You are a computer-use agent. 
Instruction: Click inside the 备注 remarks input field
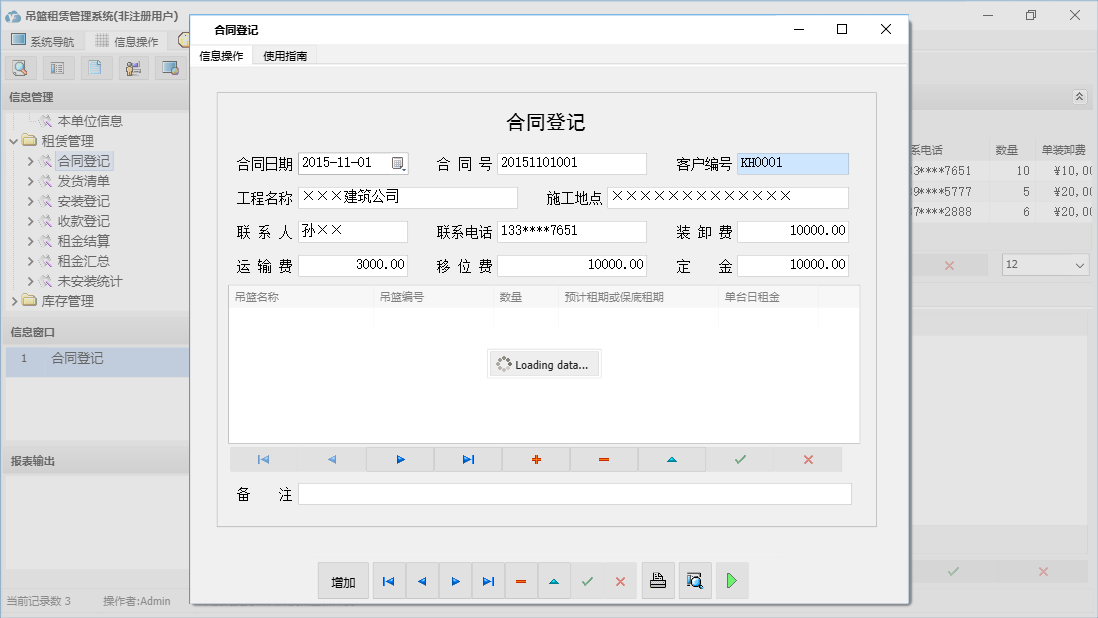pos(575,493)
